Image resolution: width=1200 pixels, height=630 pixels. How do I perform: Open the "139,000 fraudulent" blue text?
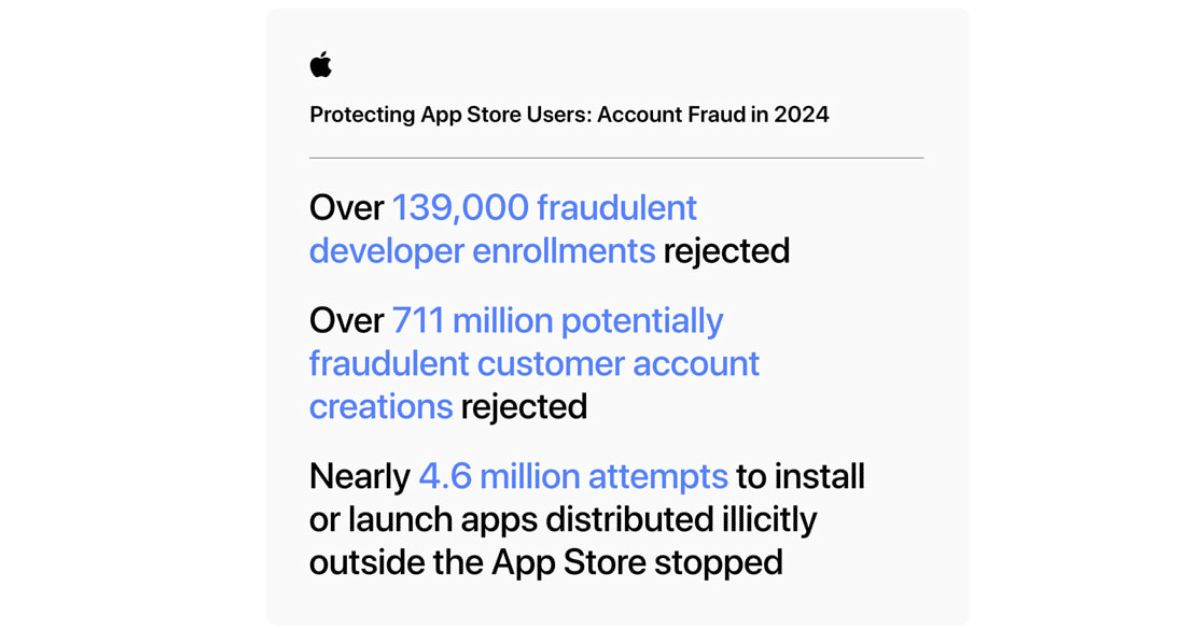click(x=544, y=208)
